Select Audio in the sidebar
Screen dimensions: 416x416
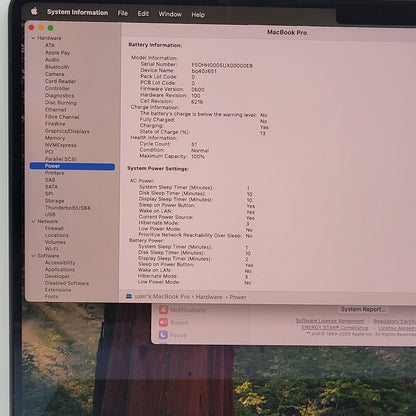click(52, 60)
